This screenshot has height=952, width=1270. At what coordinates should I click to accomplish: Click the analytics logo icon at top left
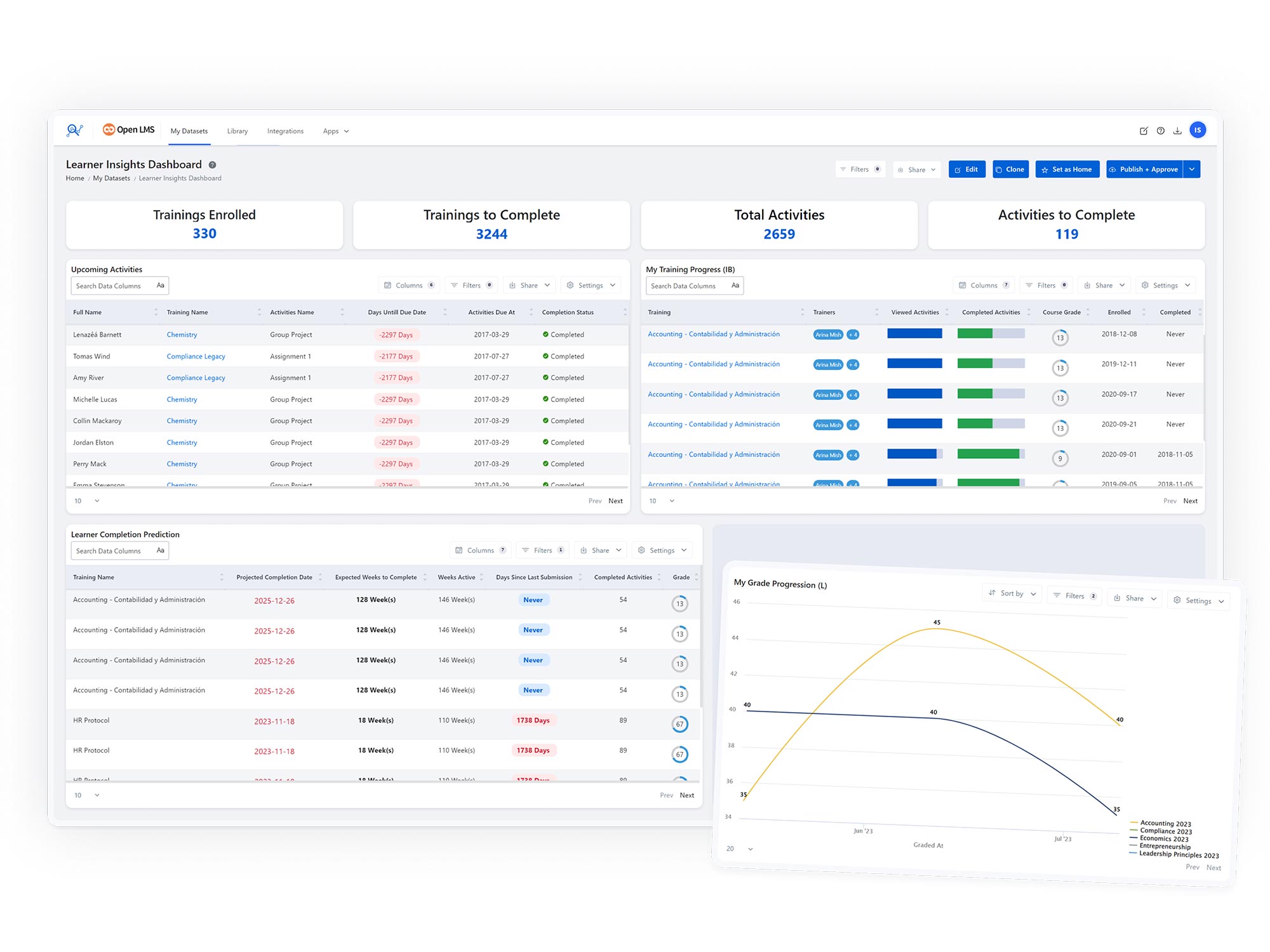74,130
